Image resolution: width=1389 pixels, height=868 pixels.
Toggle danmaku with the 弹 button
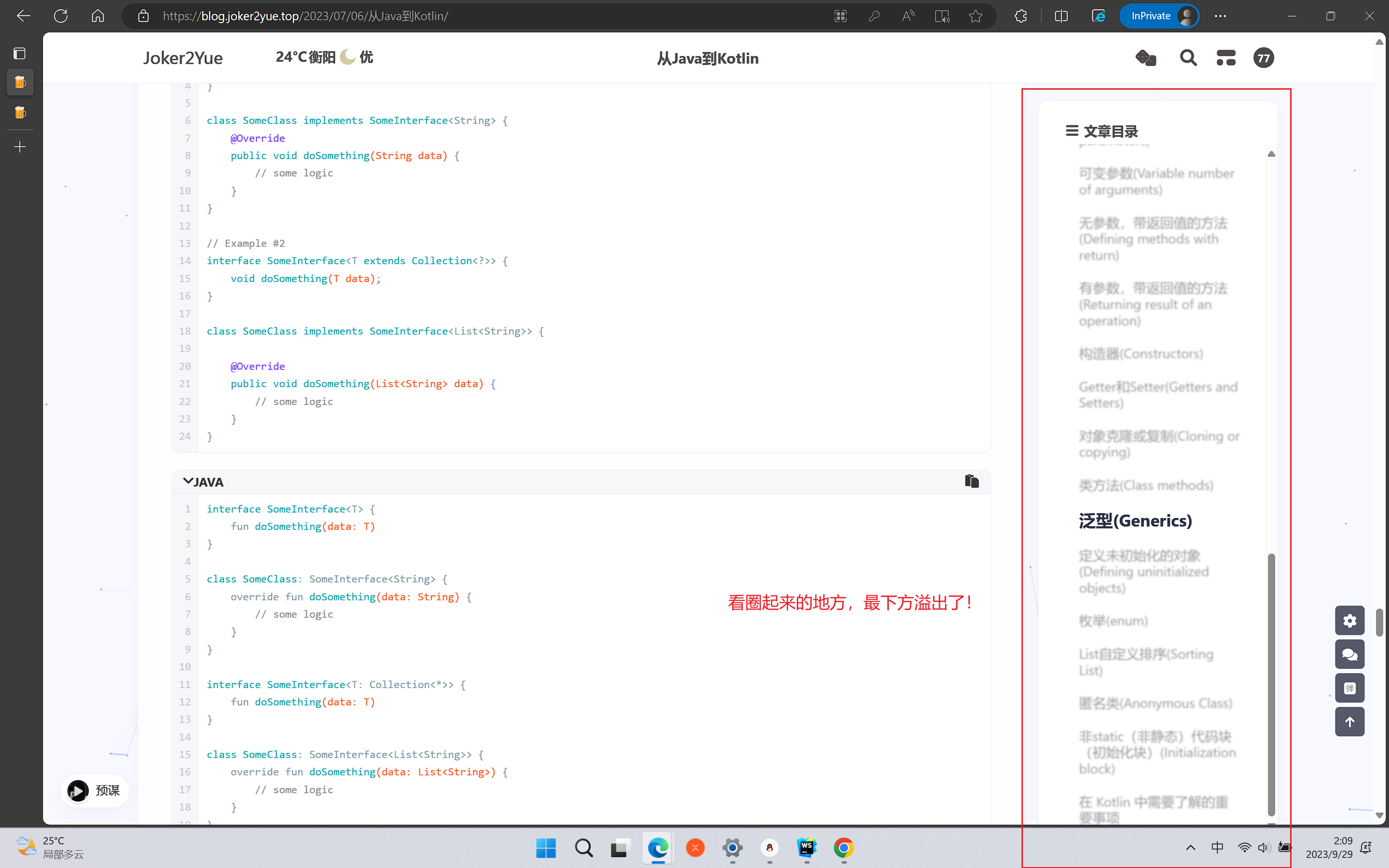1350,688
